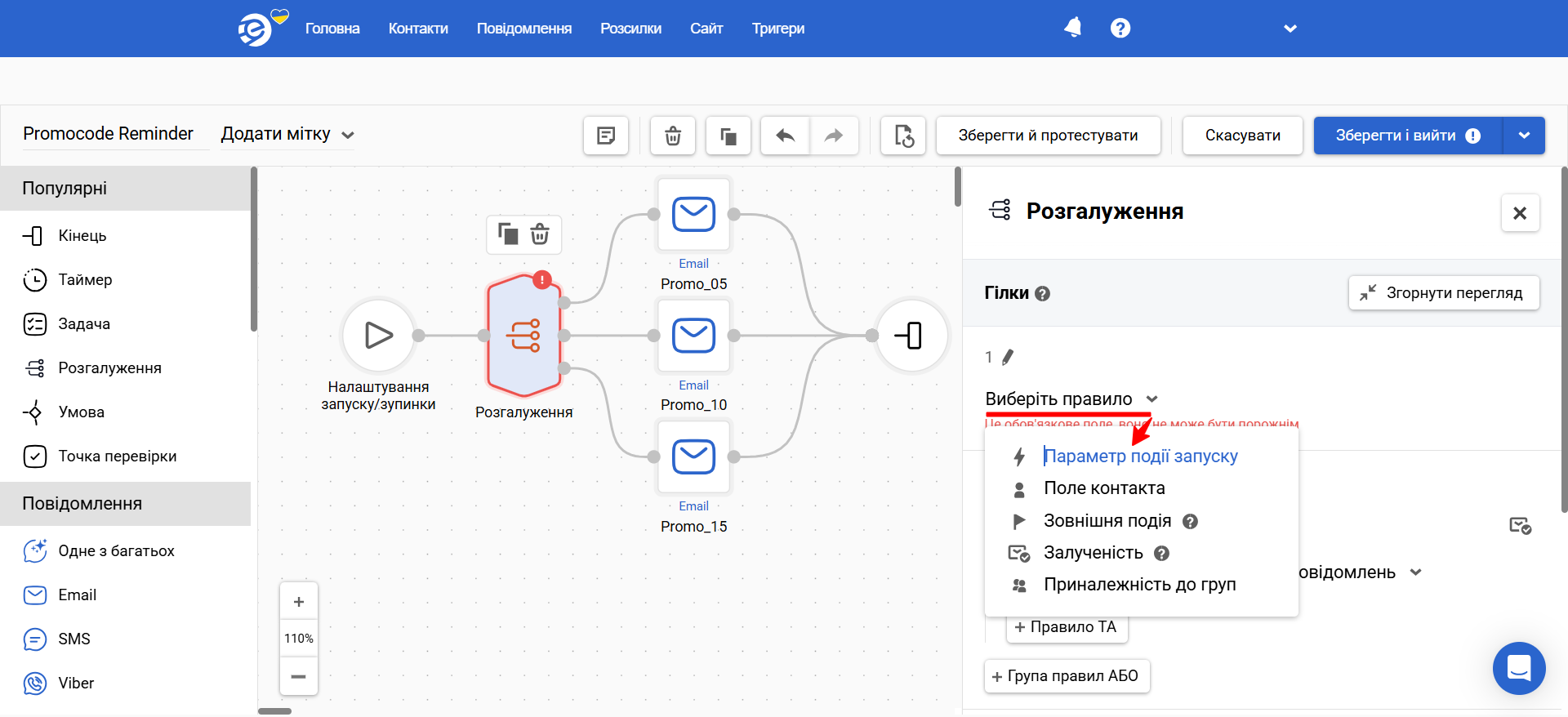Select the Promo_15 email block
The image size is (1568, 717).
tap(694, 456)
